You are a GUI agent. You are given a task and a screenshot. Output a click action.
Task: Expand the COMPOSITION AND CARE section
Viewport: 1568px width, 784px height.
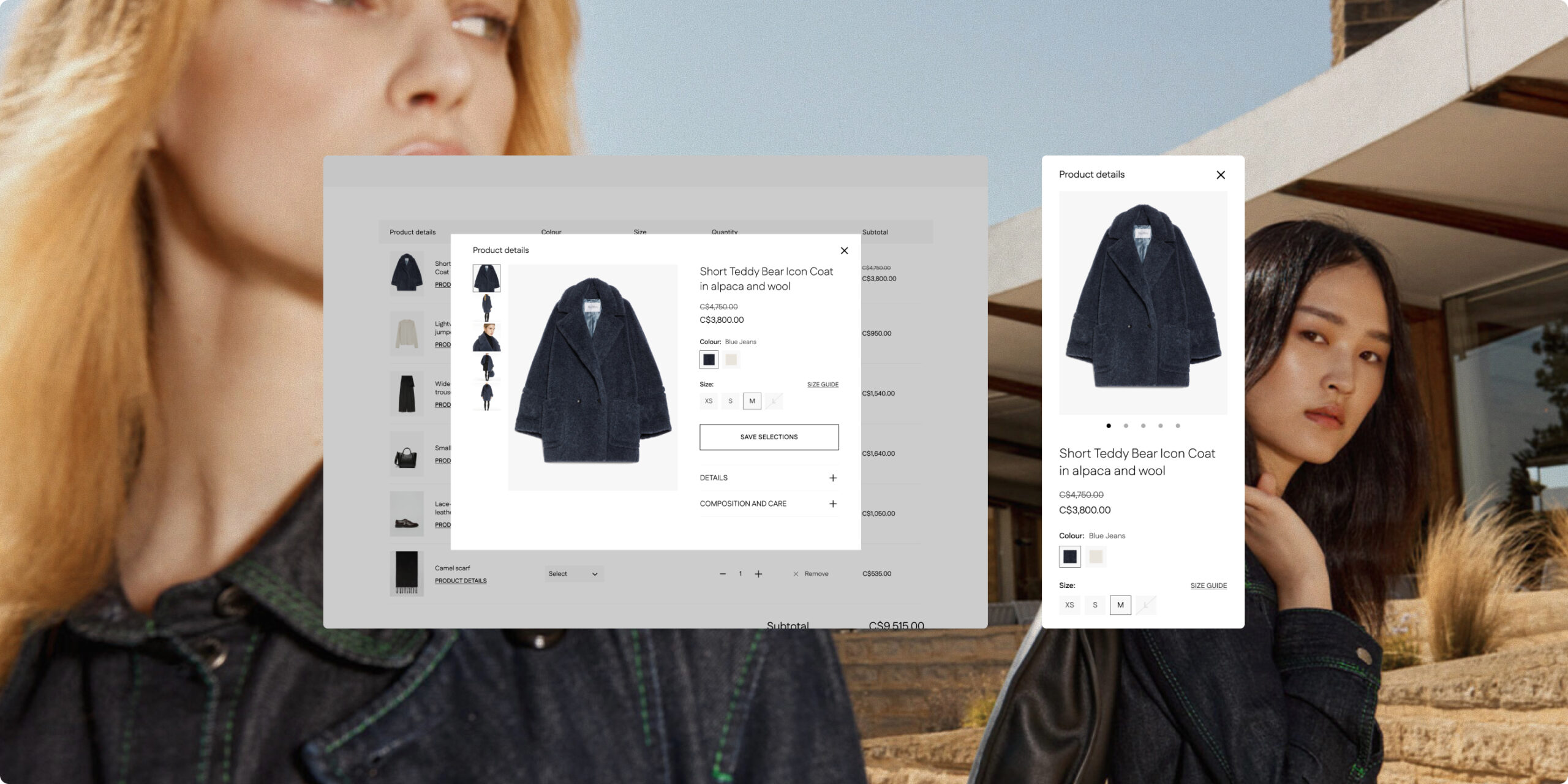[769, 503]
